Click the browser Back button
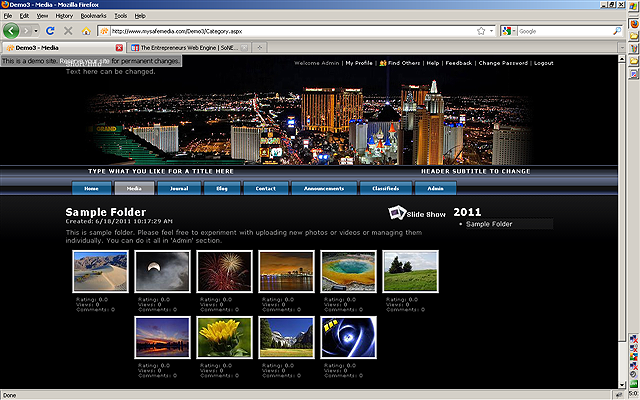 [13, 31]
